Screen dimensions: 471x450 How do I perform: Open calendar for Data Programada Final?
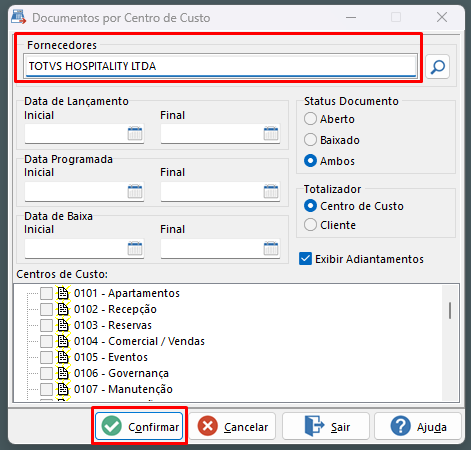point(271,191)
